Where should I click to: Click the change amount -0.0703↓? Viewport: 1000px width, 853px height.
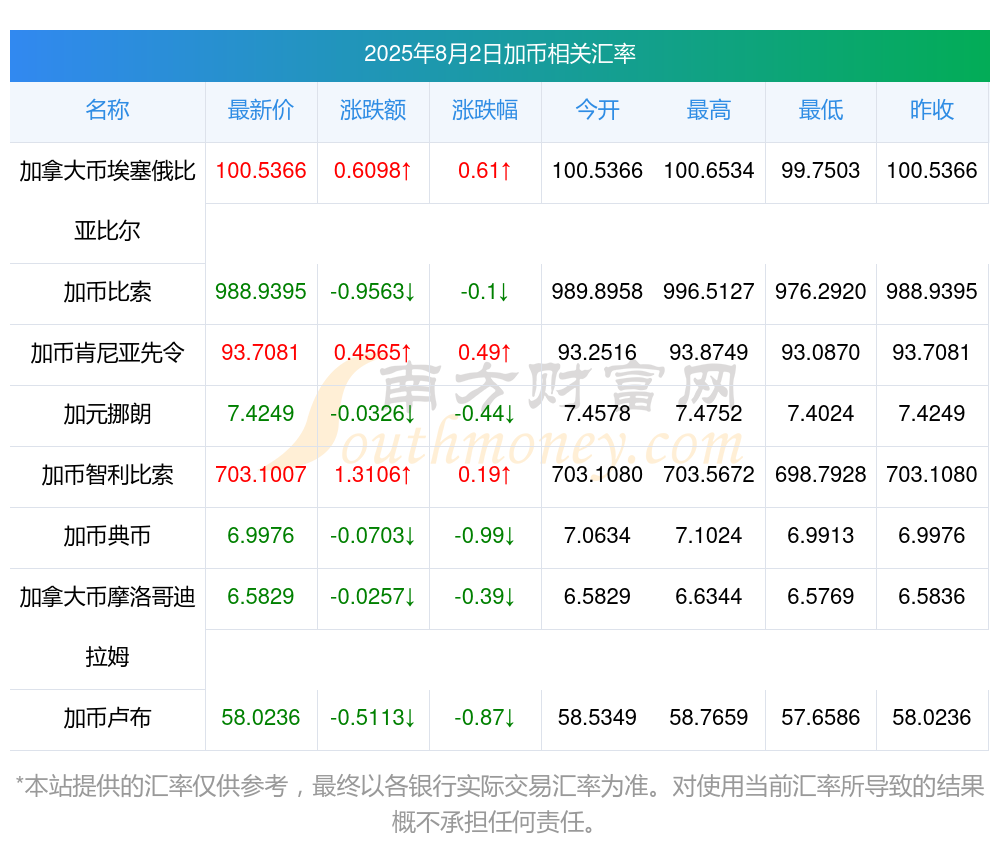(373, 536)
